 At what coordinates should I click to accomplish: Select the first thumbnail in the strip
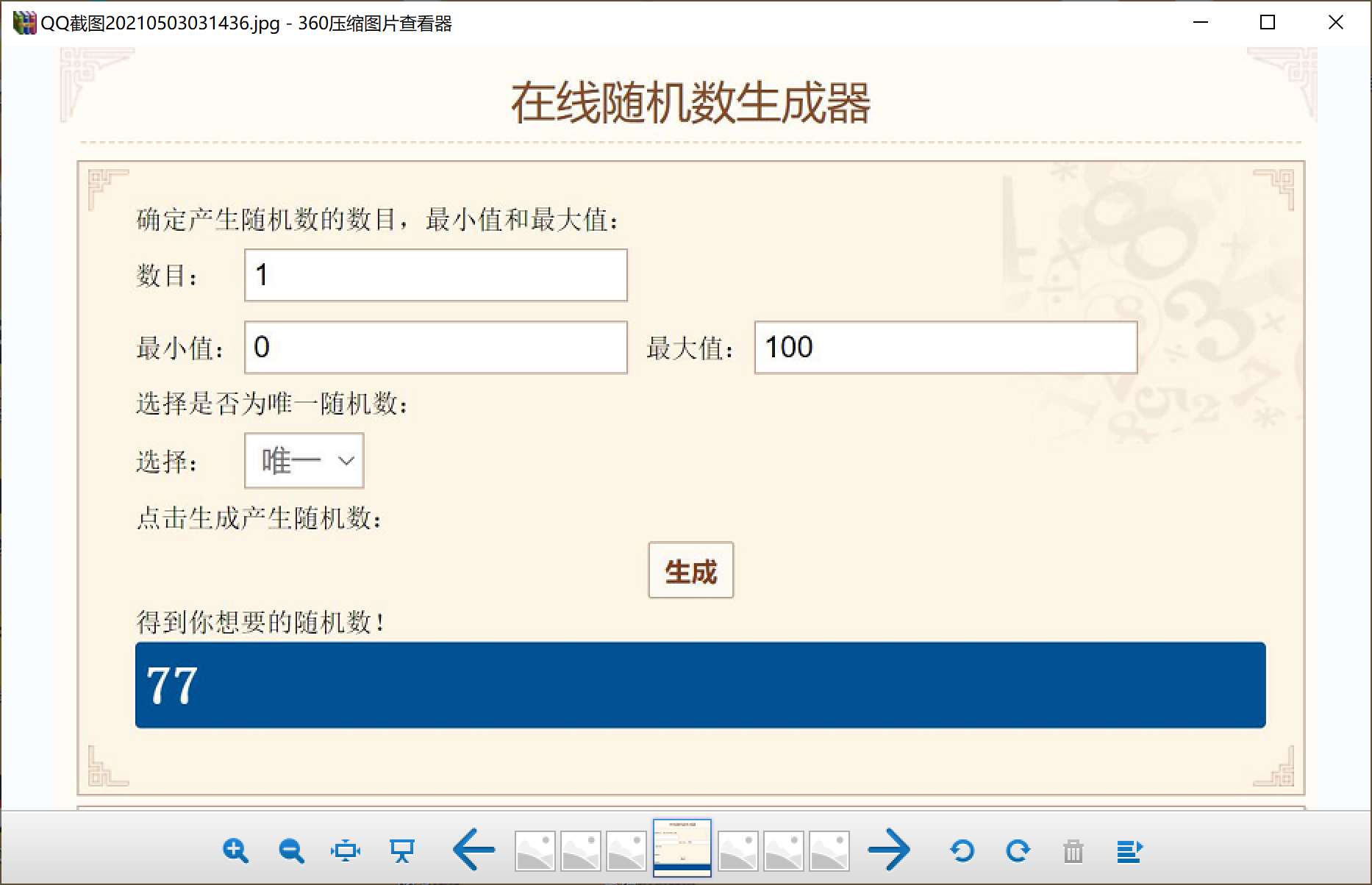[535, 851]
